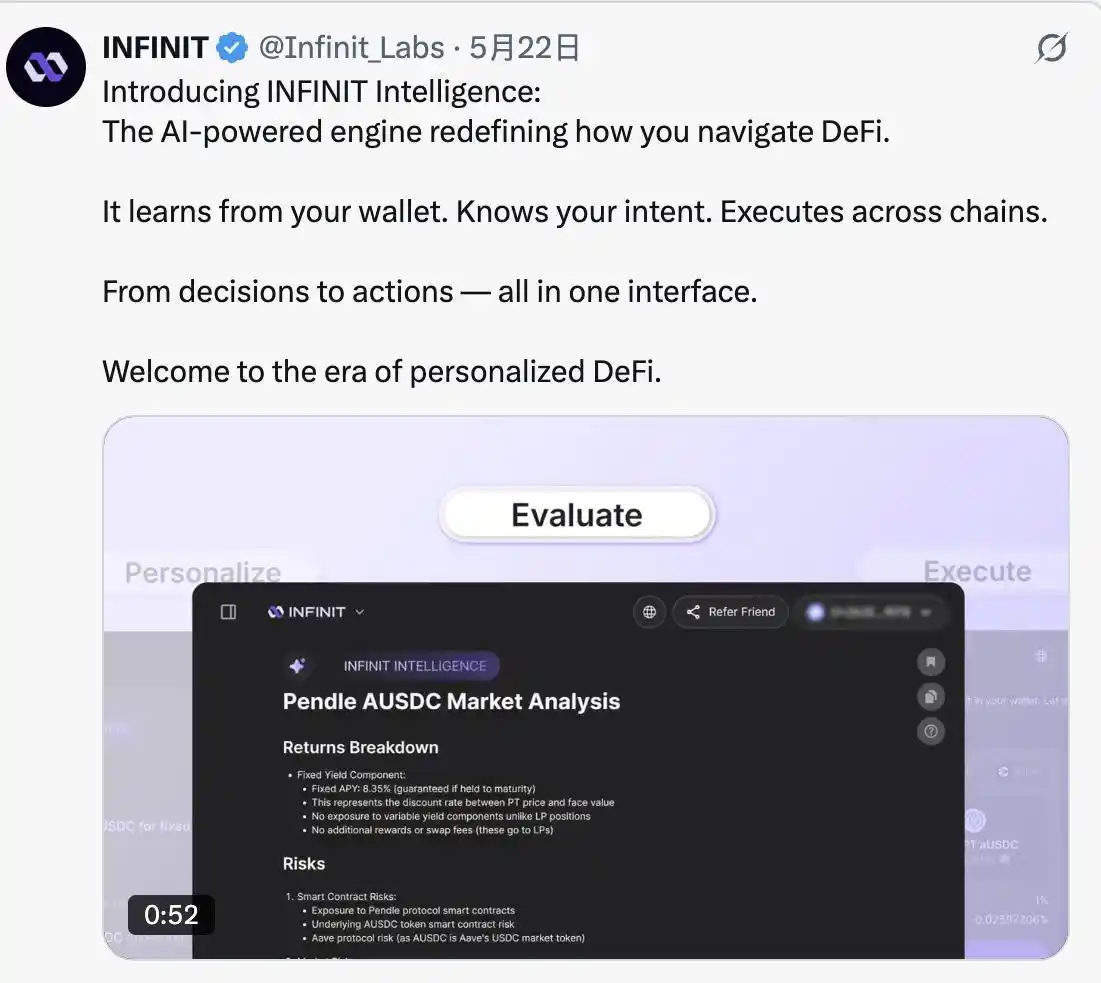Open the 5月22日 tweet date link
Viewport: 1101px width, 983px height.
click(x=525, y=48)
